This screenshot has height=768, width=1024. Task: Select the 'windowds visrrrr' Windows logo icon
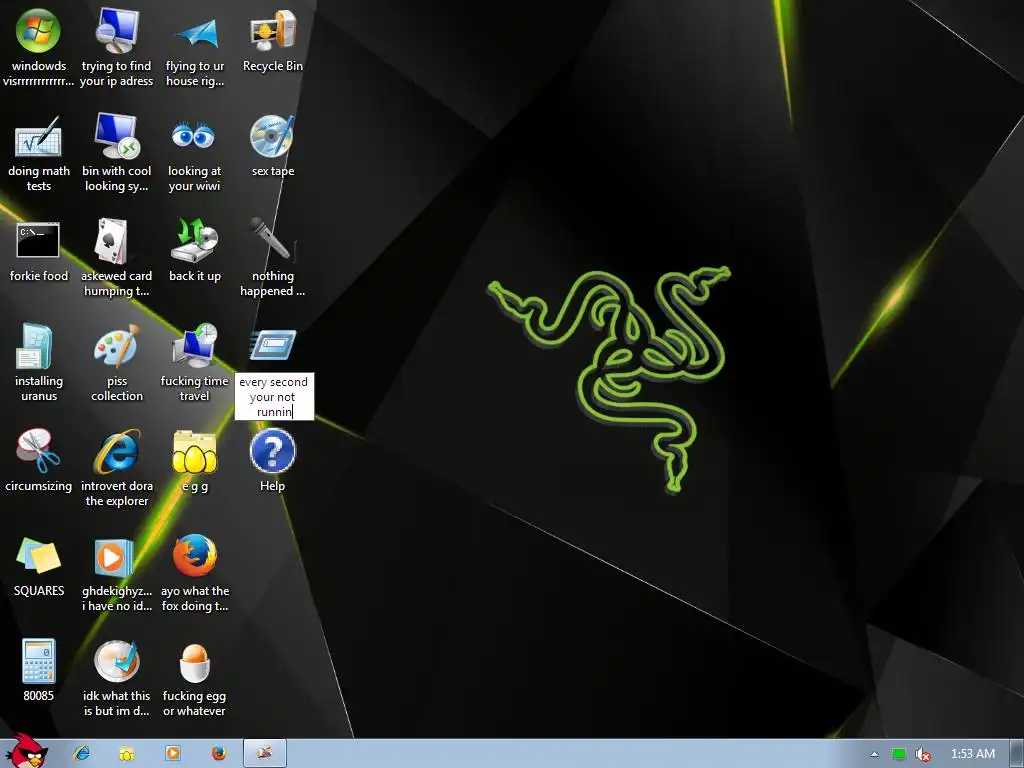pyautogui.click(x=39, y=31)
